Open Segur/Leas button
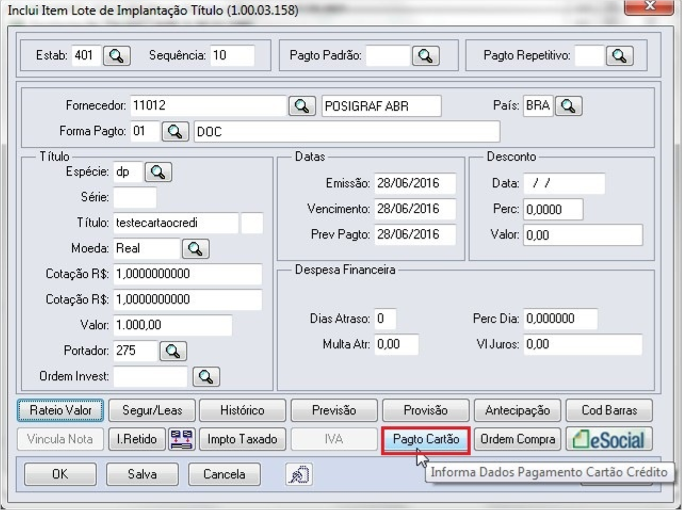 pos(152,410)
